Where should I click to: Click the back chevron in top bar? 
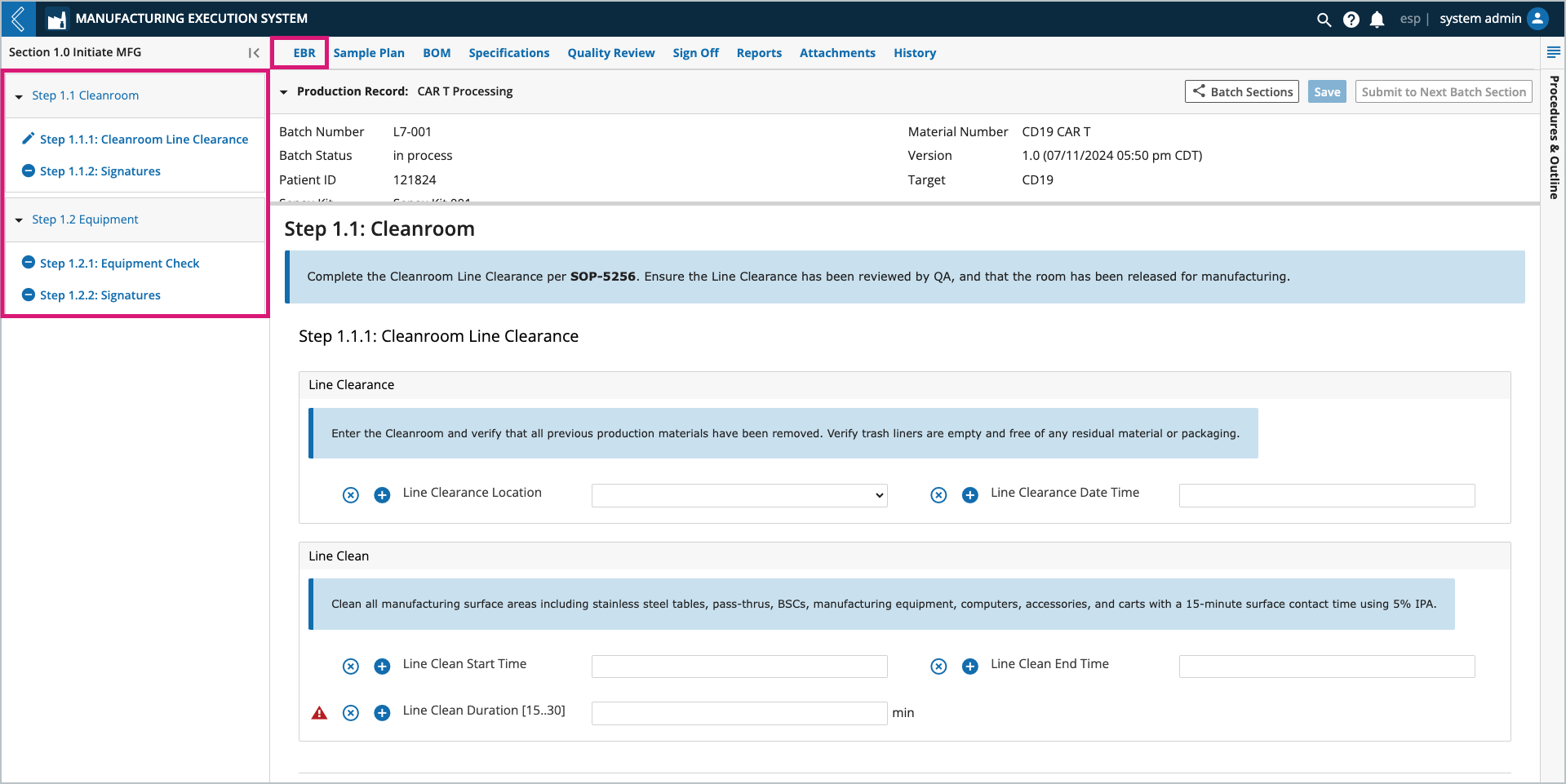[18, 19]
